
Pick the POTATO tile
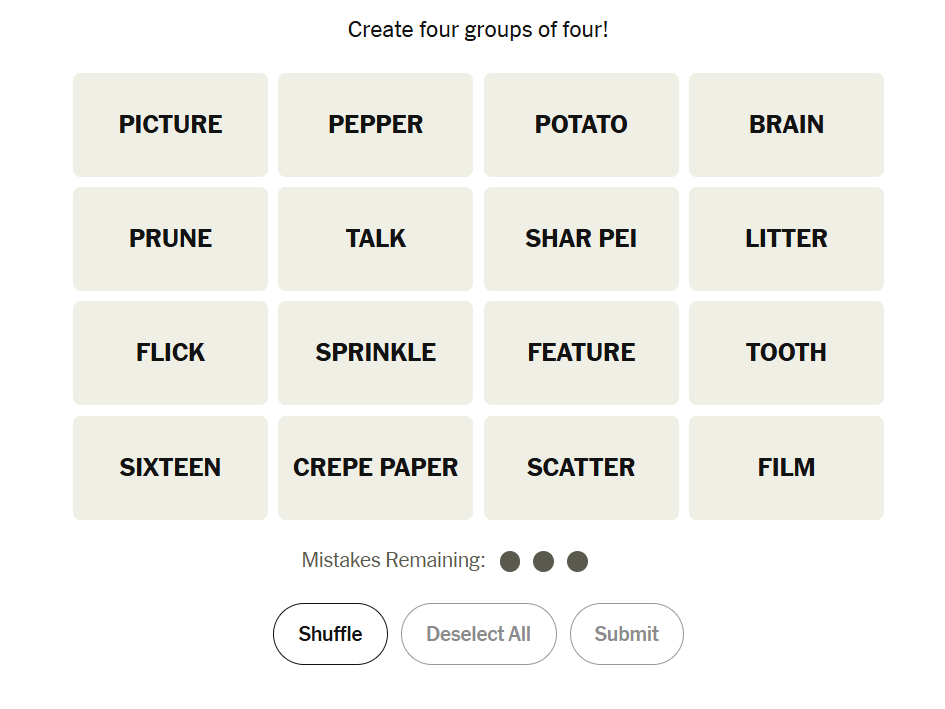(581, 125)
